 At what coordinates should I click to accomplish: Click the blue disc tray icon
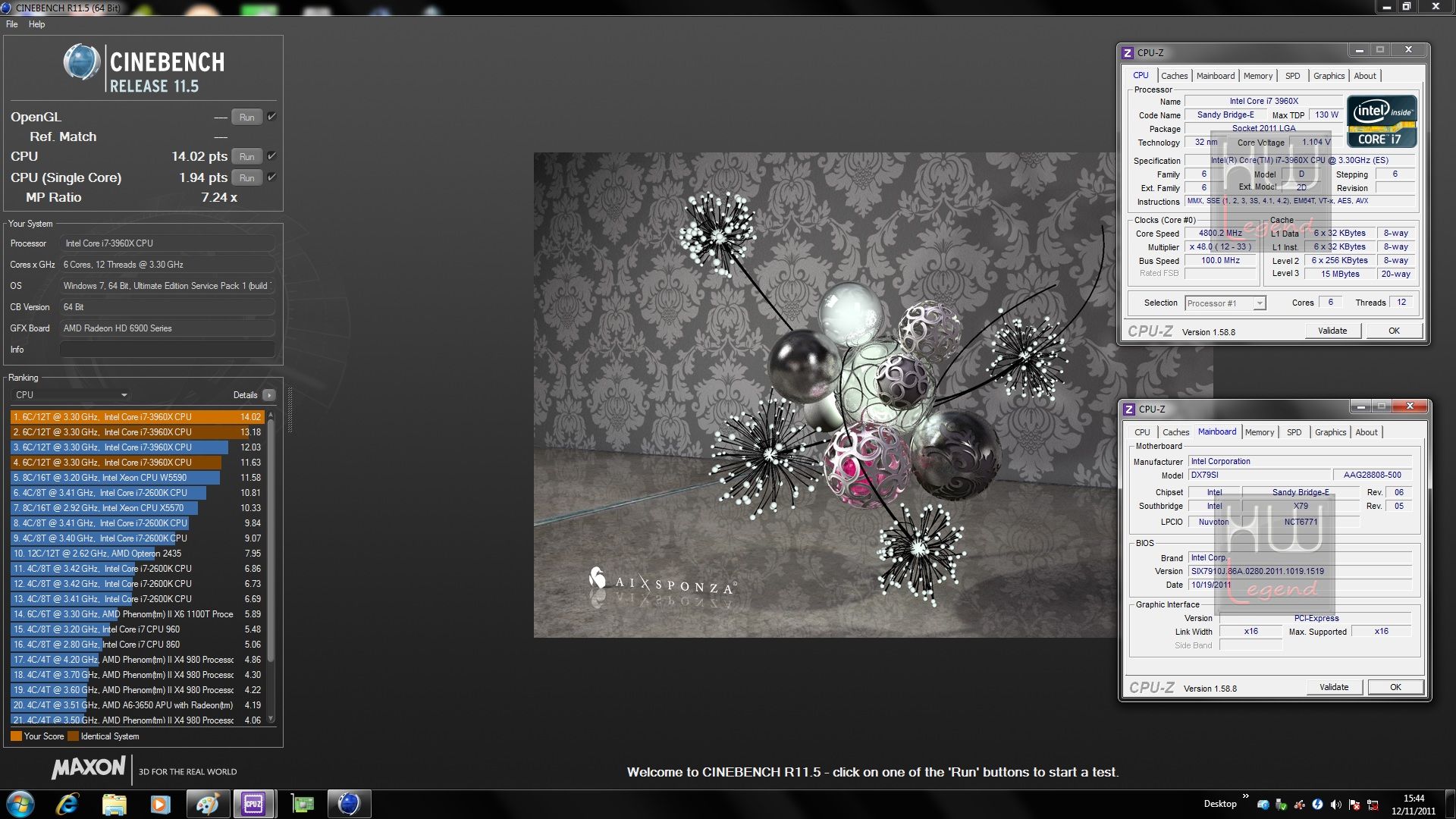pos(1263,805)
